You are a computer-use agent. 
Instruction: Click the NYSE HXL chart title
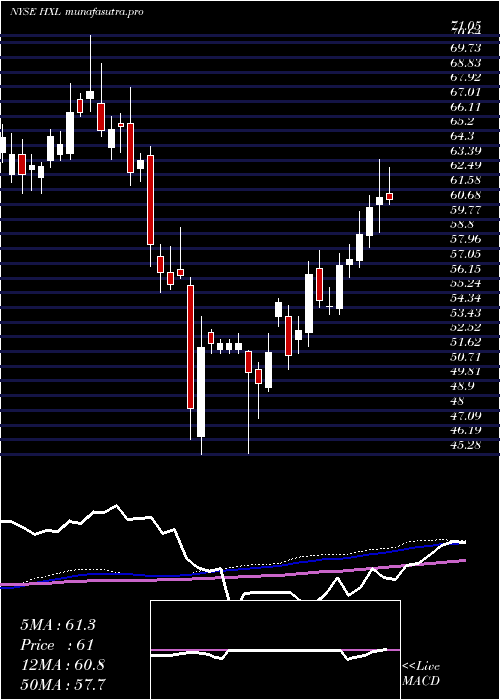pos(76,12)
